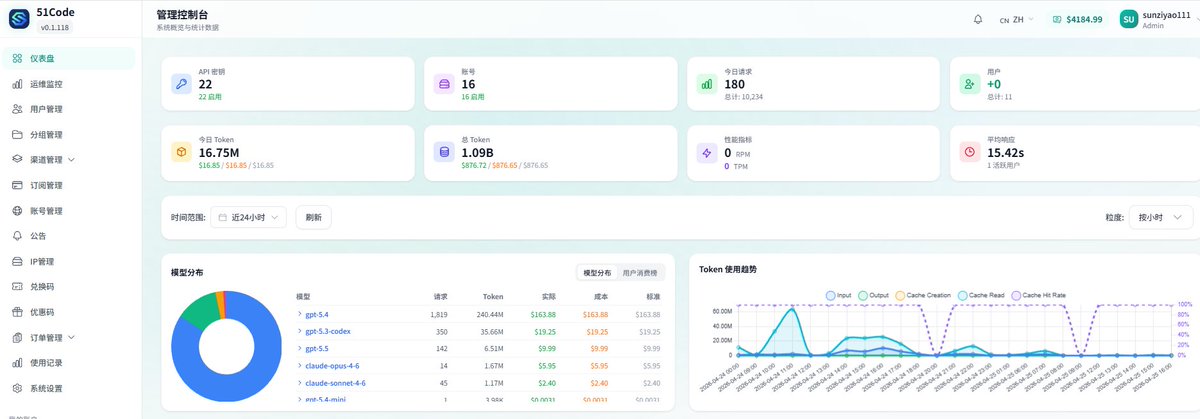The image size is (1200, 419).
Task: Select 账号管理 in sidebar
Action: (x=70, y=211)
